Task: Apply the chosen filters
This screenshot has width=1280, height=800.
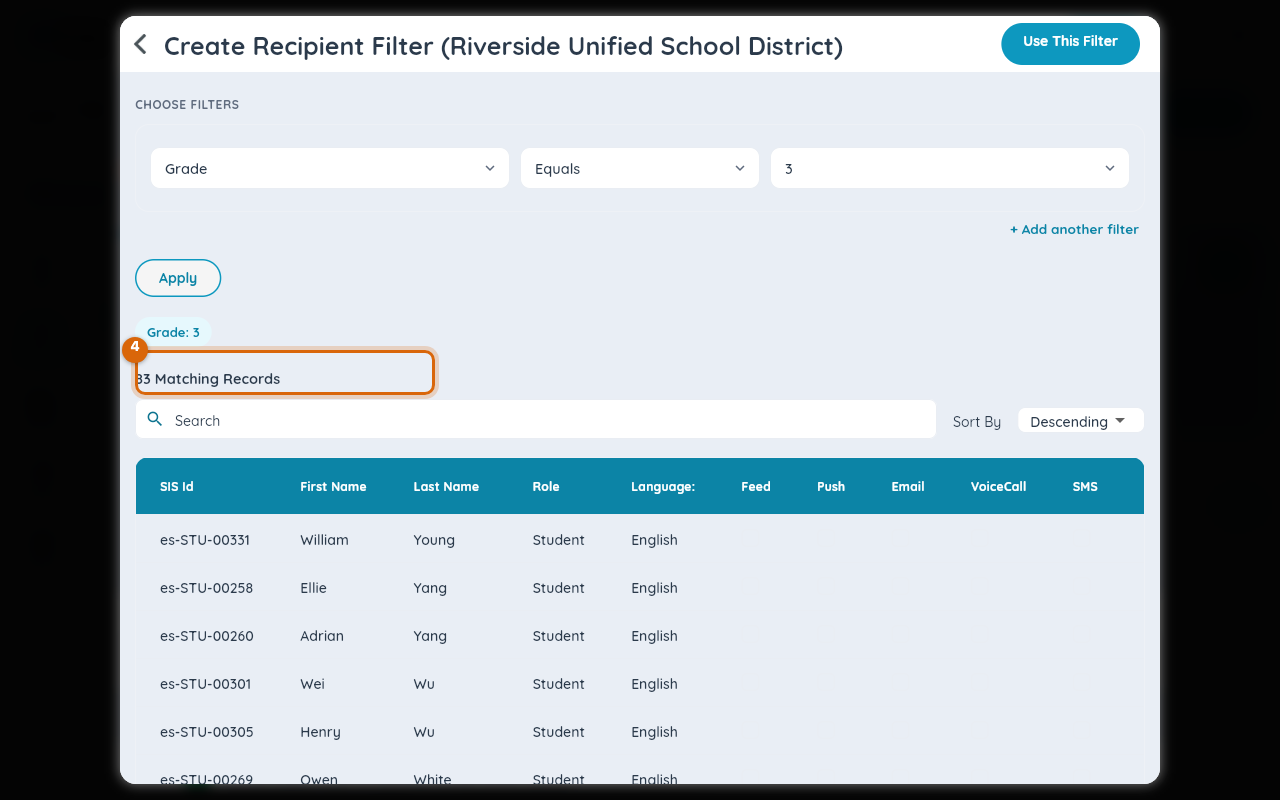Action: click(x=178, y=278)
